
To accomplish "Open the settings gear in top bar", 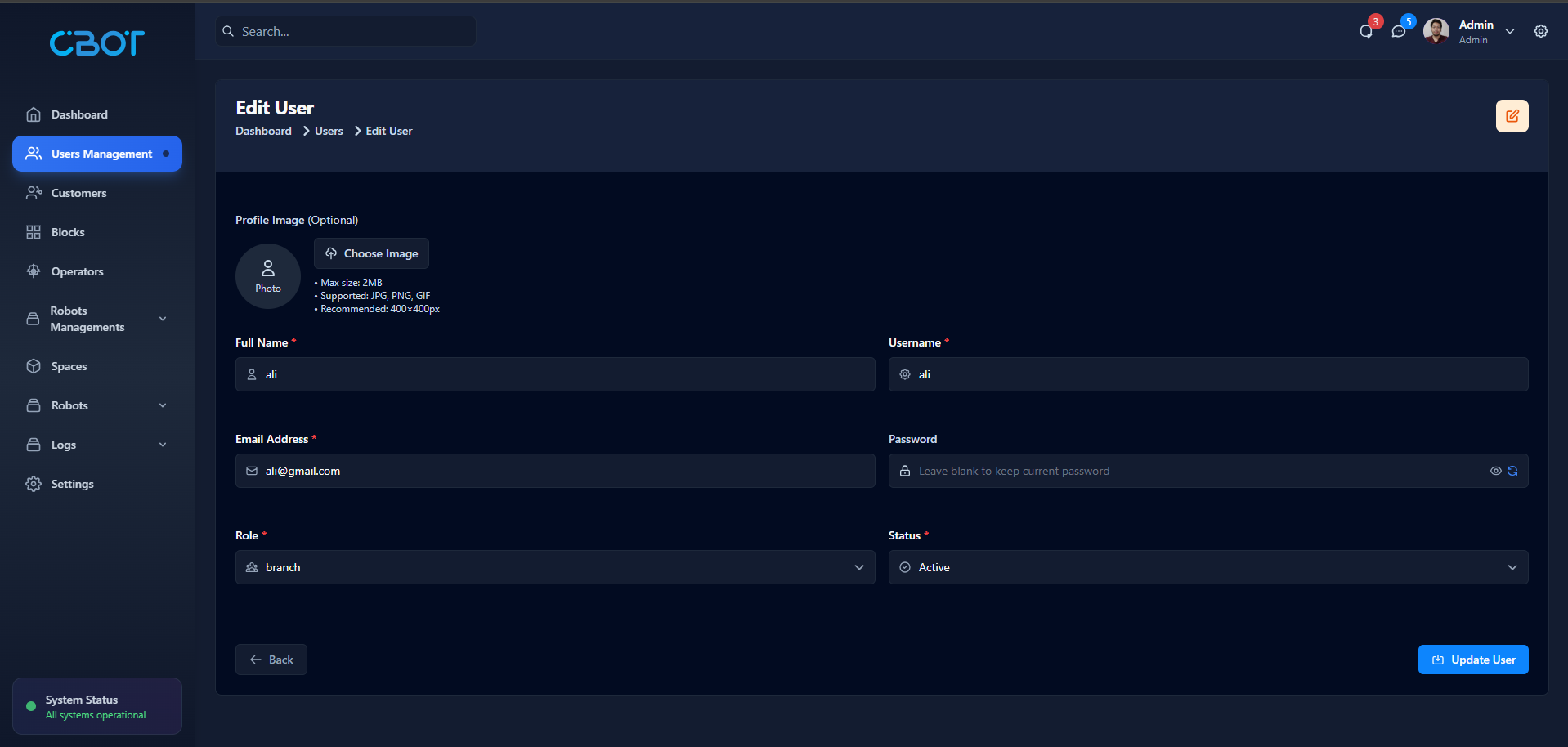I will point(1541,31).
